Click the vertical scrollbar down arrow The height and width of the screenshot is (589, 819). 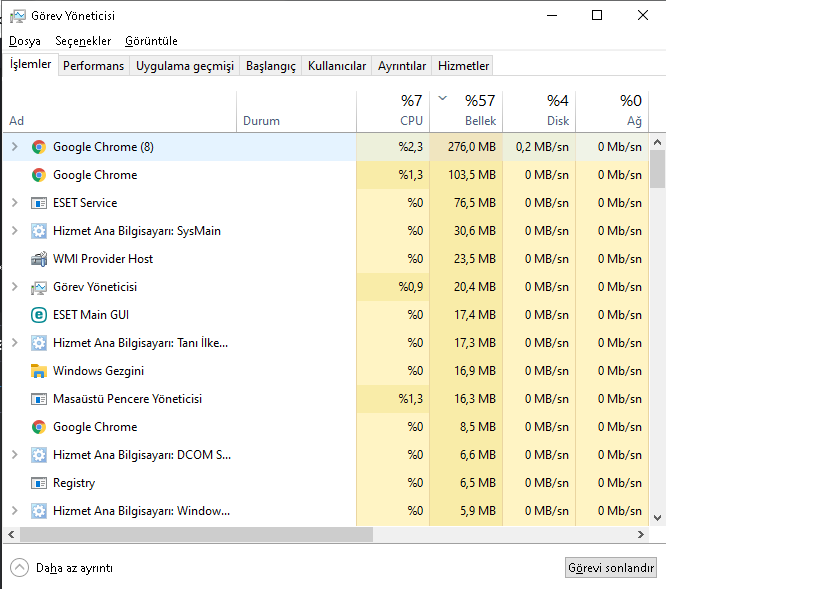[x=658, y=518]
